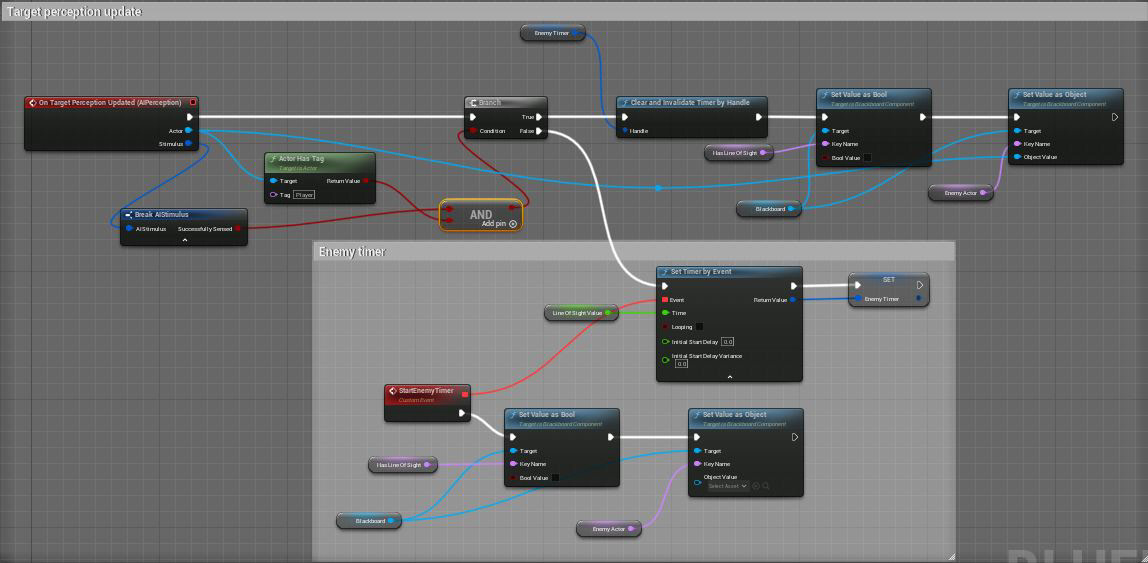
Task: Click the red delegate square on On Target Perception Updated
Action: pyautogui.click(x=193, y=102)
